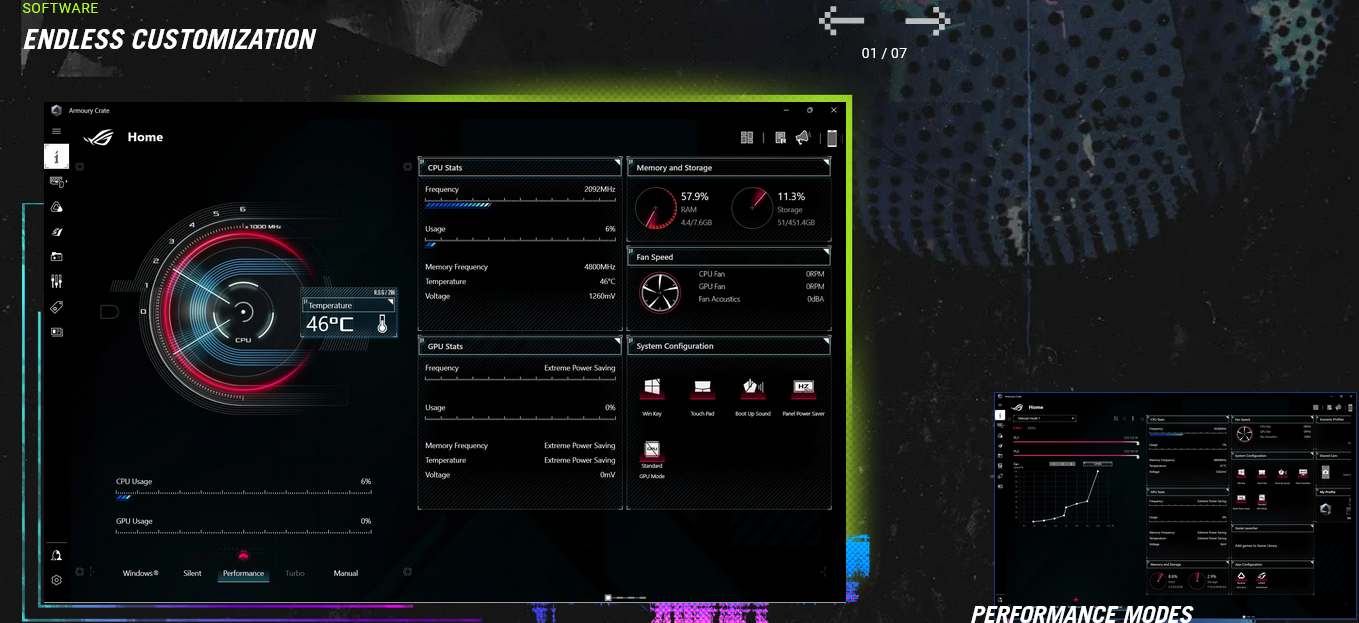This screenshot has width=1359, height=623.
Task: Click the CPU speedometer dial center
Action: [x=243, y=312]
